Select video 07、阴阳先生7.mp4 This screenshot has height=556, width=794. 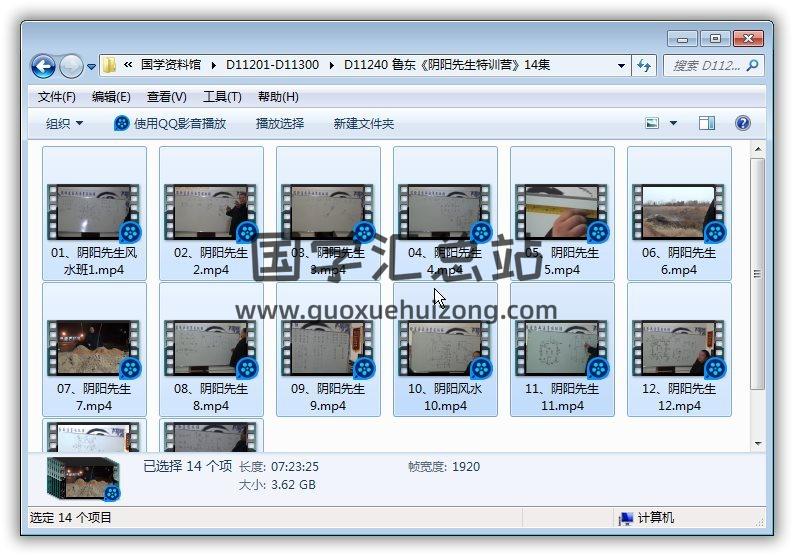pos(94,350)
